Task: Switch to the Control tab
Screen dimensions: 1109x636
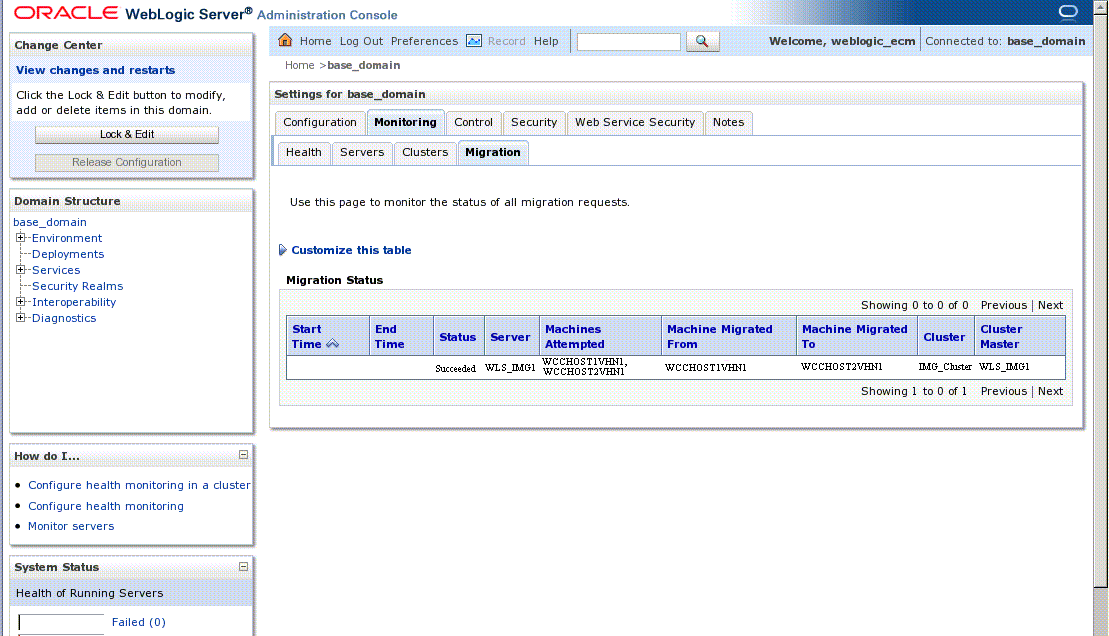Action: [x=473, y=122]
